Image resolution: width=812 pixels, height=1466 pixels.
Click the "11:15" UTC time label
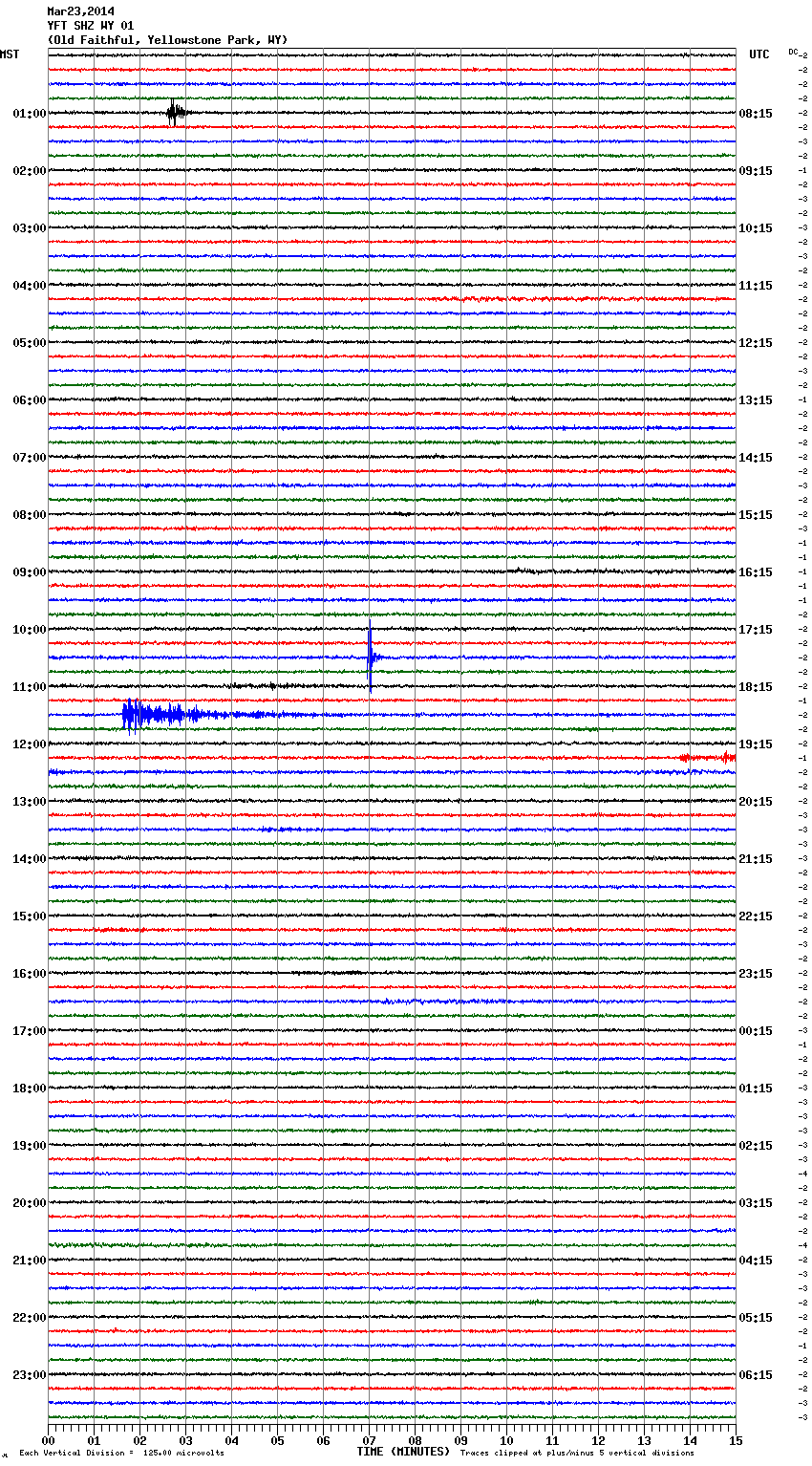[x=756, y=286]
